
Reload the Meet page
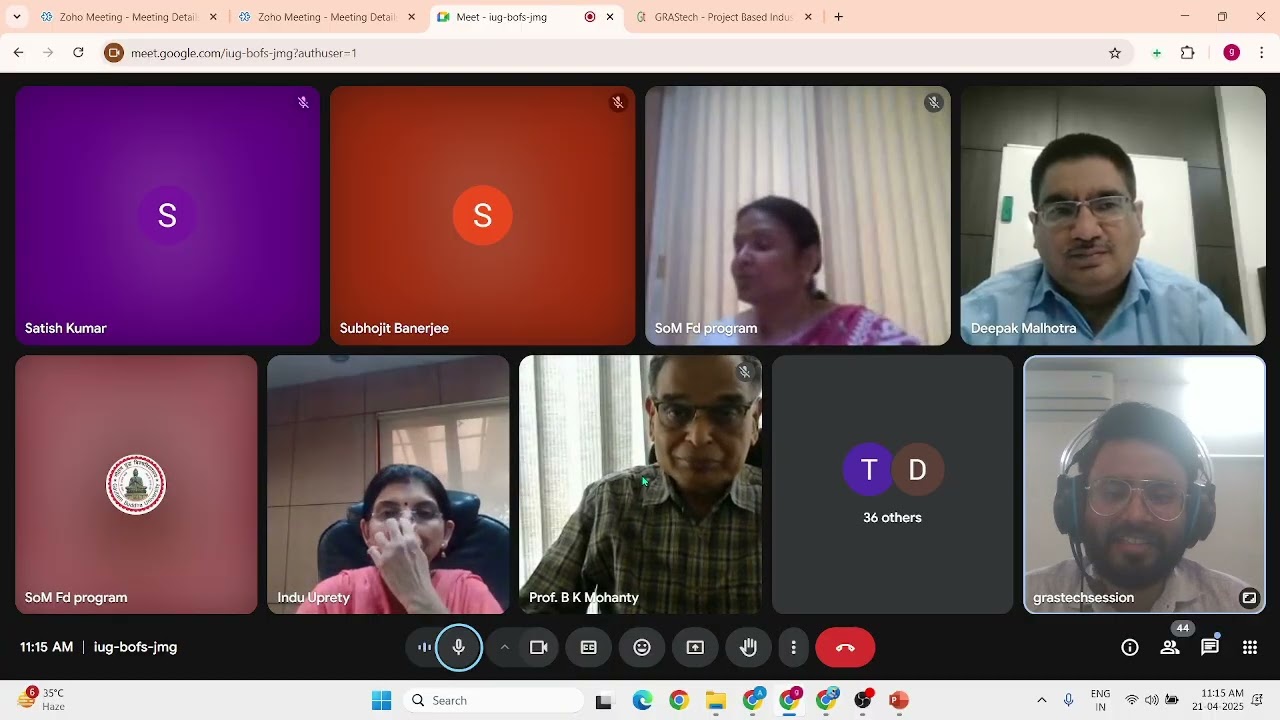point(78,53)
